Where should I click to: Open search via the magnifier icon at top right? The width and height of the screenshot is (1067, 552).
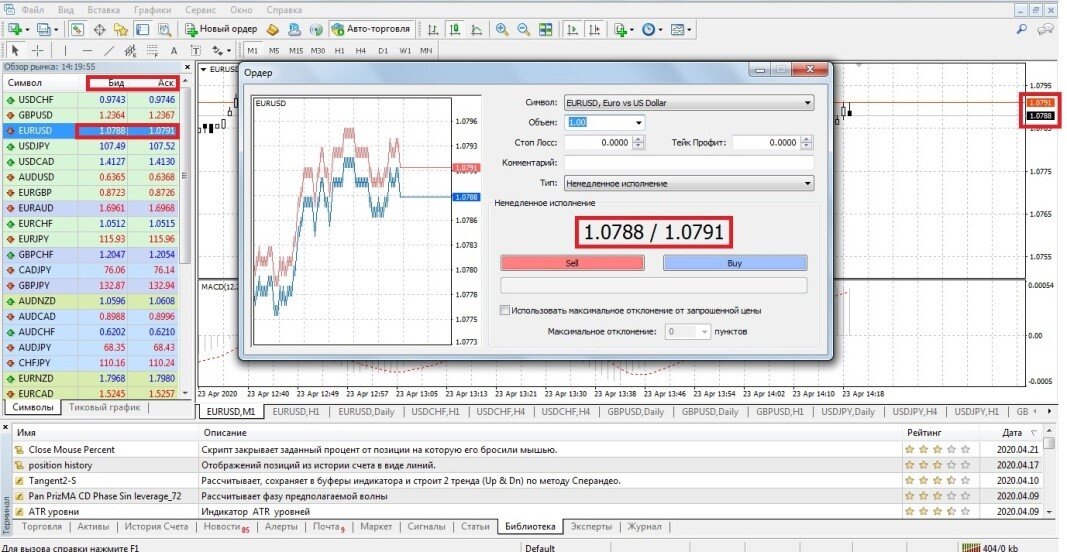point(1022,29)
